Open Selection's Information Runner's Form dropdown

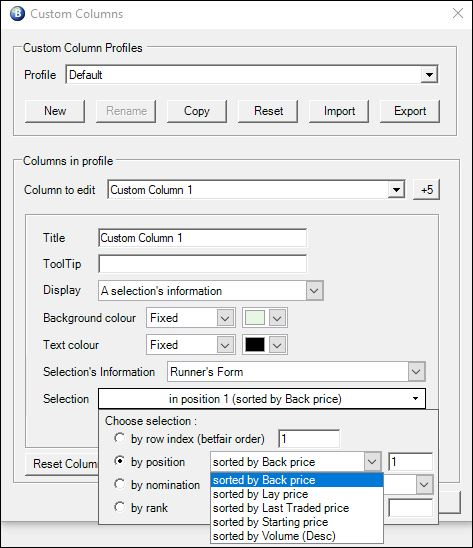[296, 372]
